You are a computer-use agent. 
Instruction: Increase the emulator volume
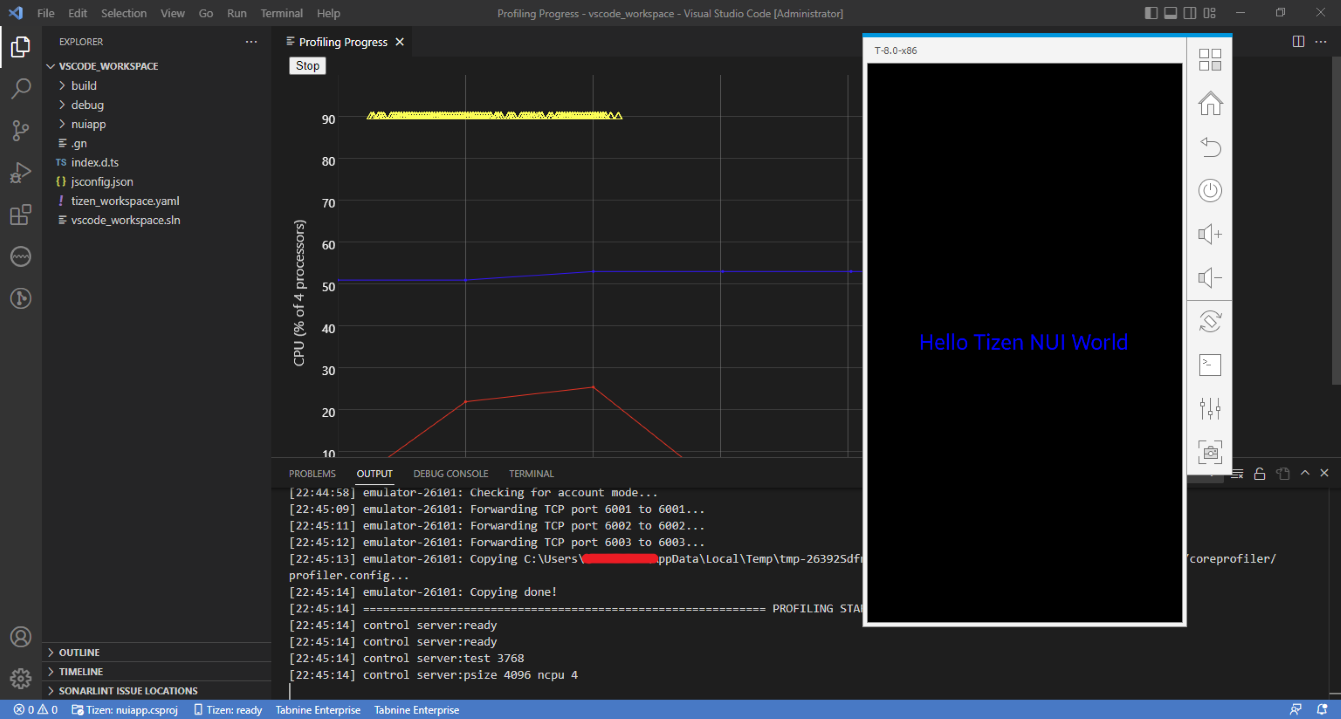1210,234
